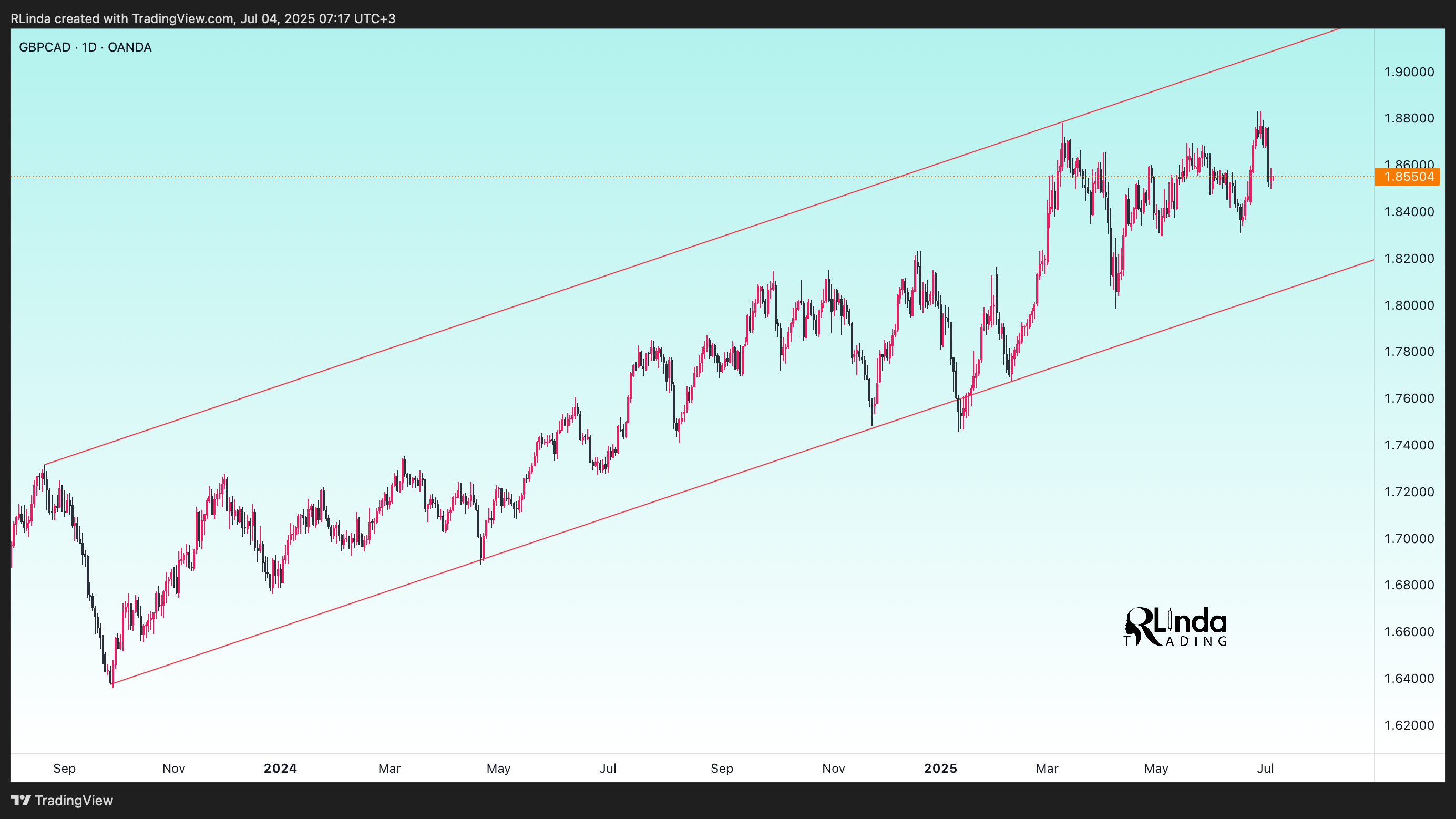The height and width of the screenshot is (819, 1456).
Task: Click the 1.64000 price axis label
Action: coord(1409,678)
